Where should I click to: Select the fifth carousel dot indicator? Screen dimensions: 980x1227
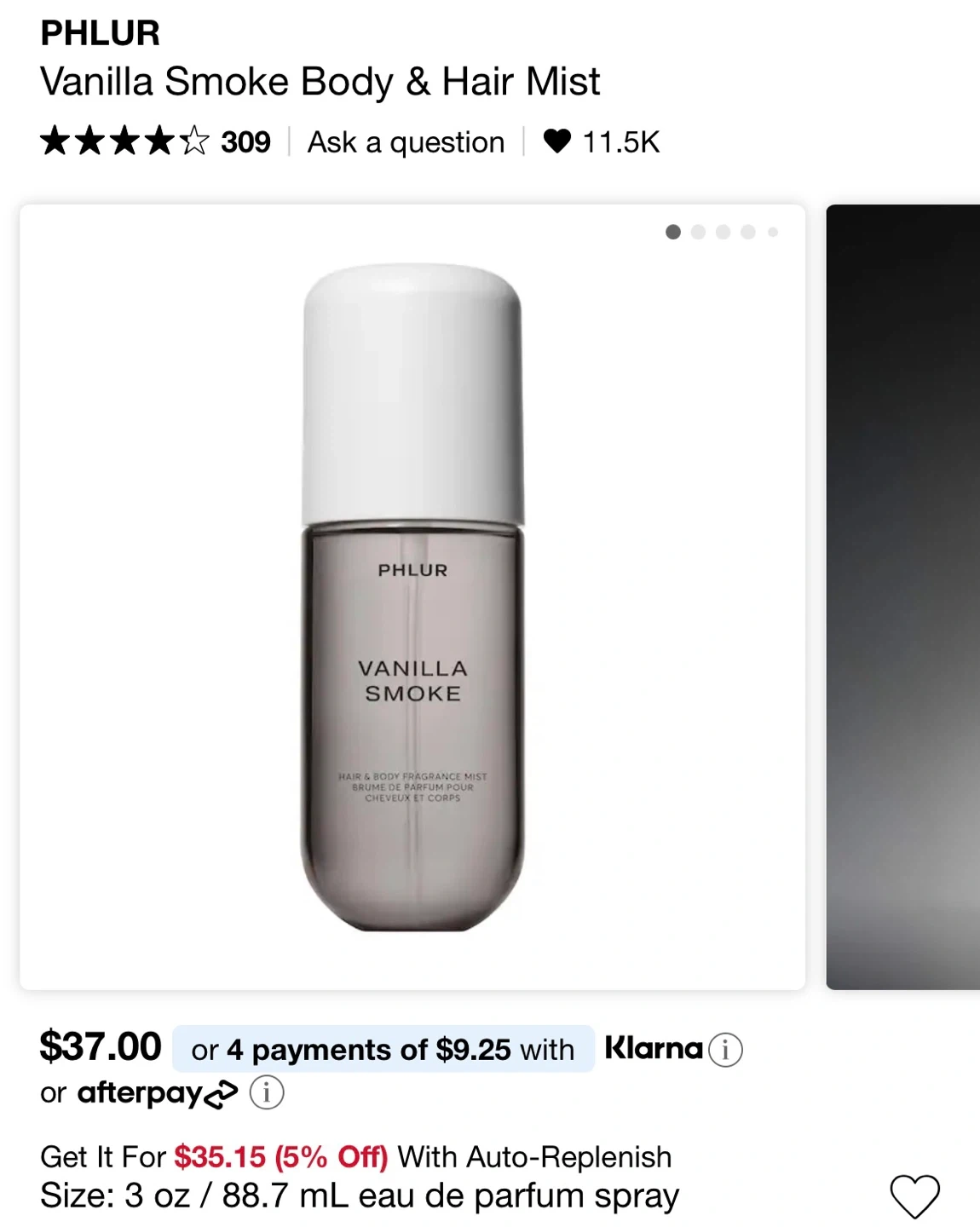point(773,232)
